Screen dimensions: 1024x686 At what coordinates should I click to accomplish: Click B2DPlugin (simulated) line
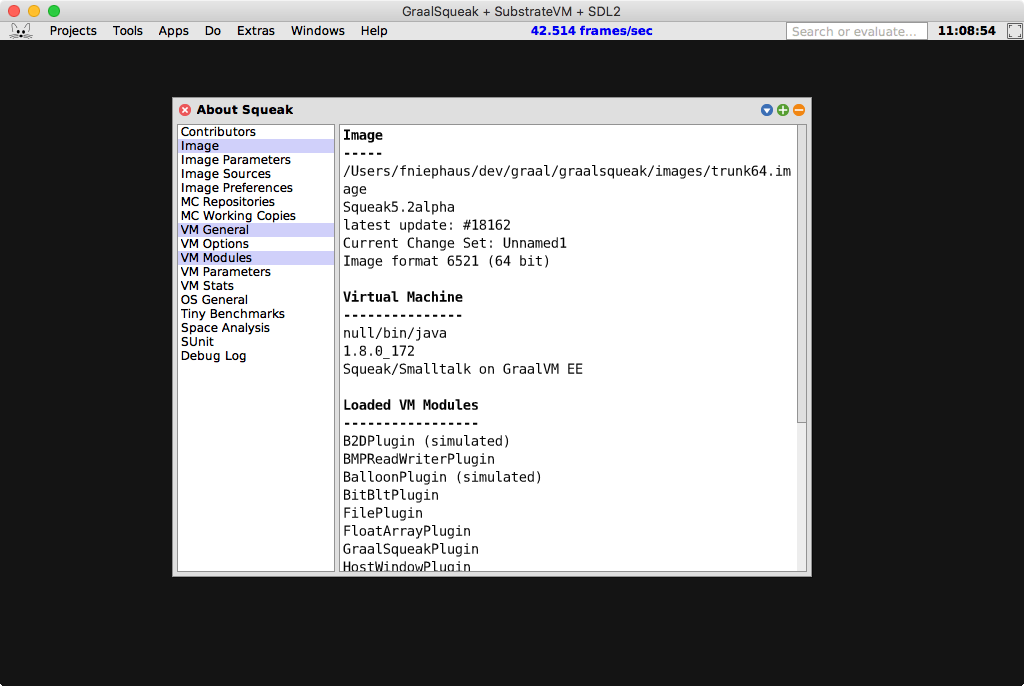(426, 441)
